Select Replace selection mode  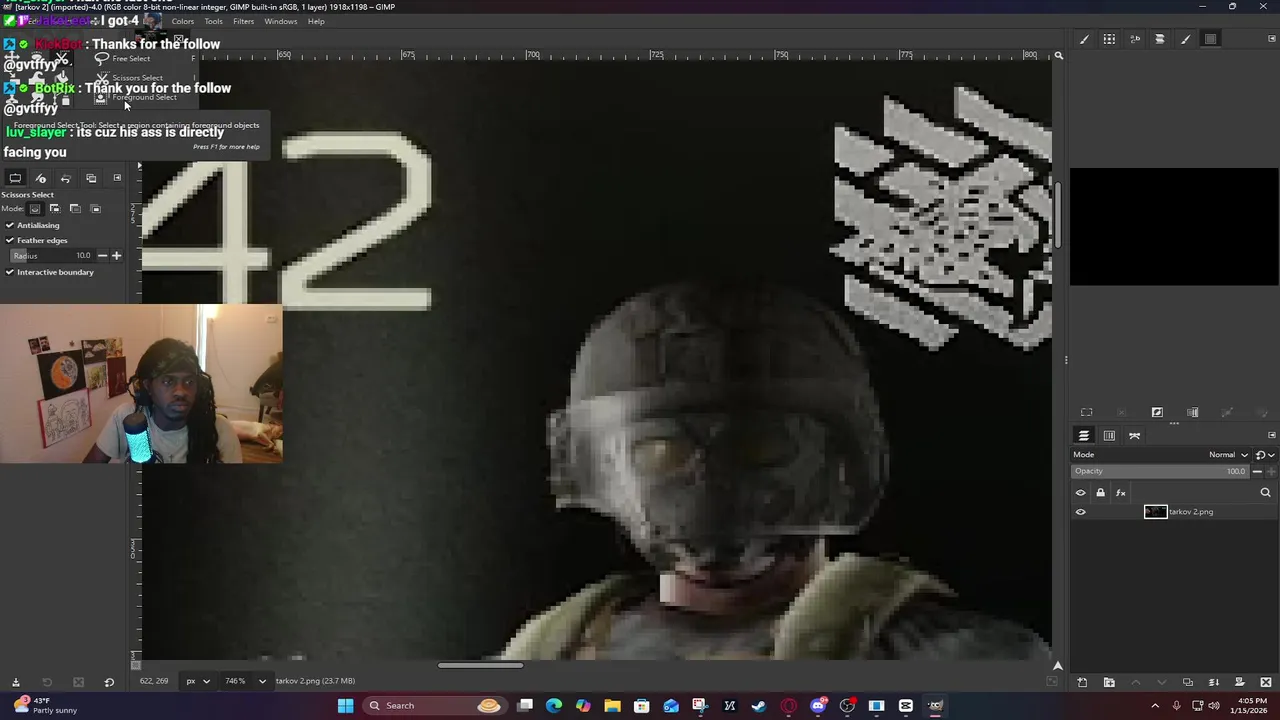35,208
